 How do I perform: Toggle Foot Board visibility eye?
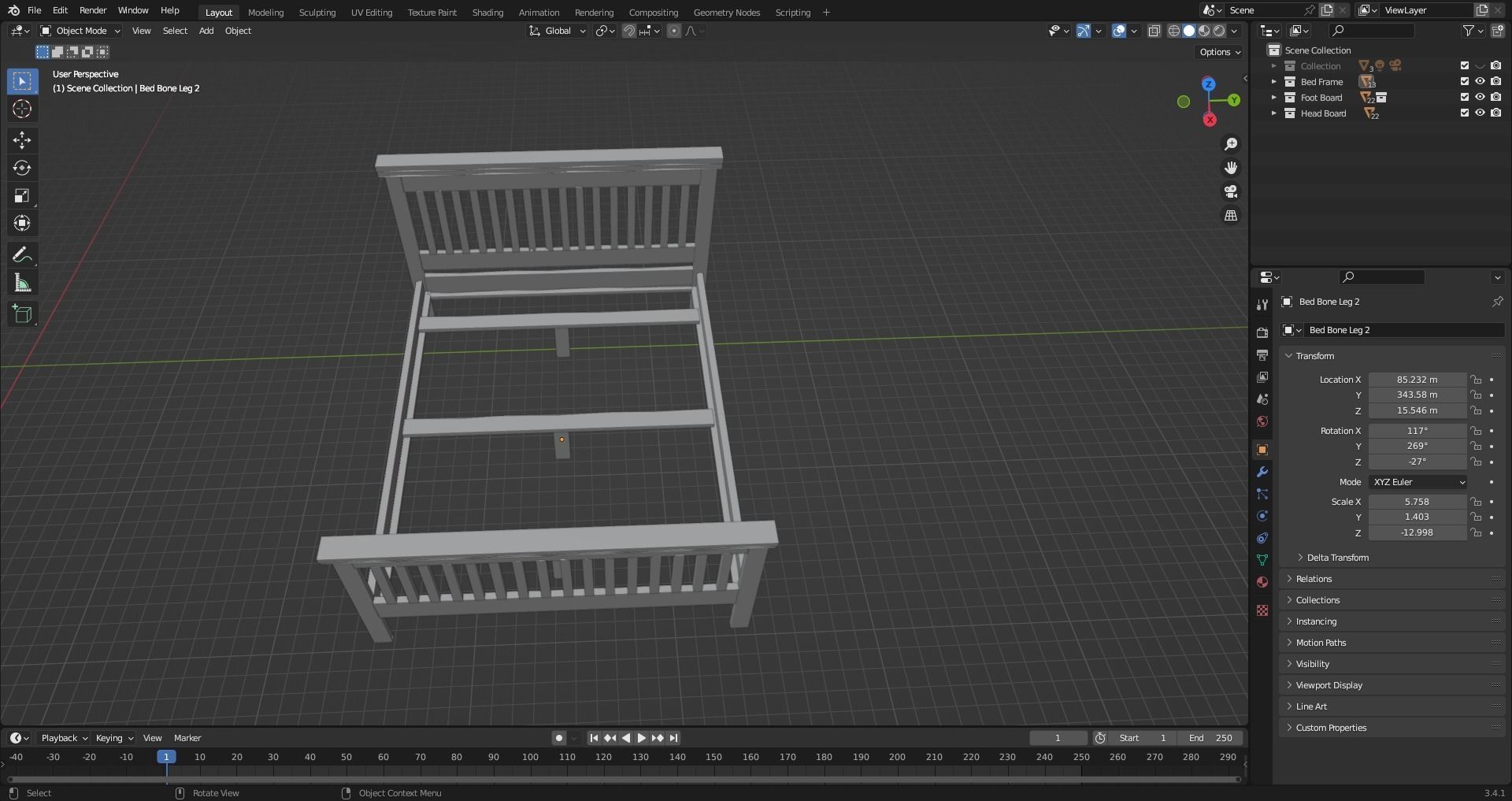click(1480, 97)
